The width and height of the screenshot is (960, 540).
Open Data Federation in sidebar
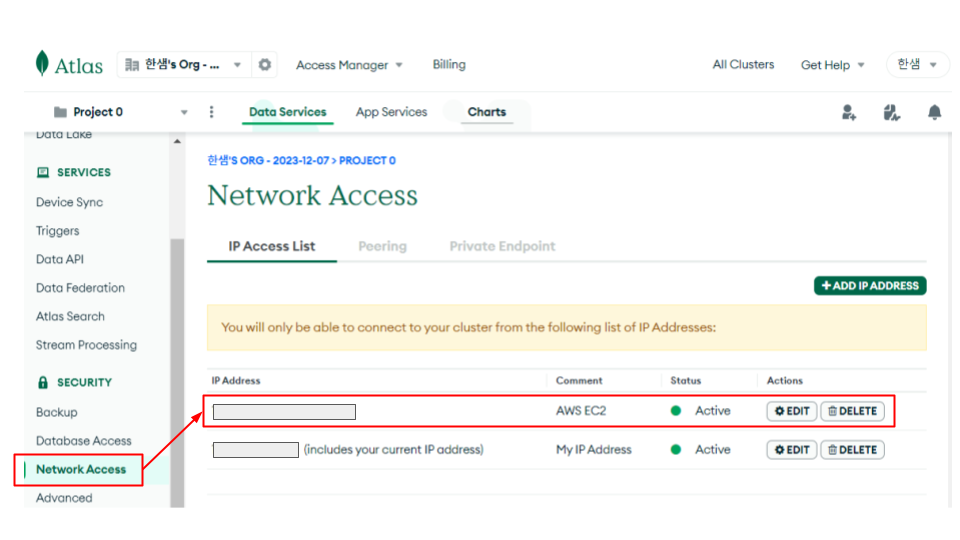[80, 288]
